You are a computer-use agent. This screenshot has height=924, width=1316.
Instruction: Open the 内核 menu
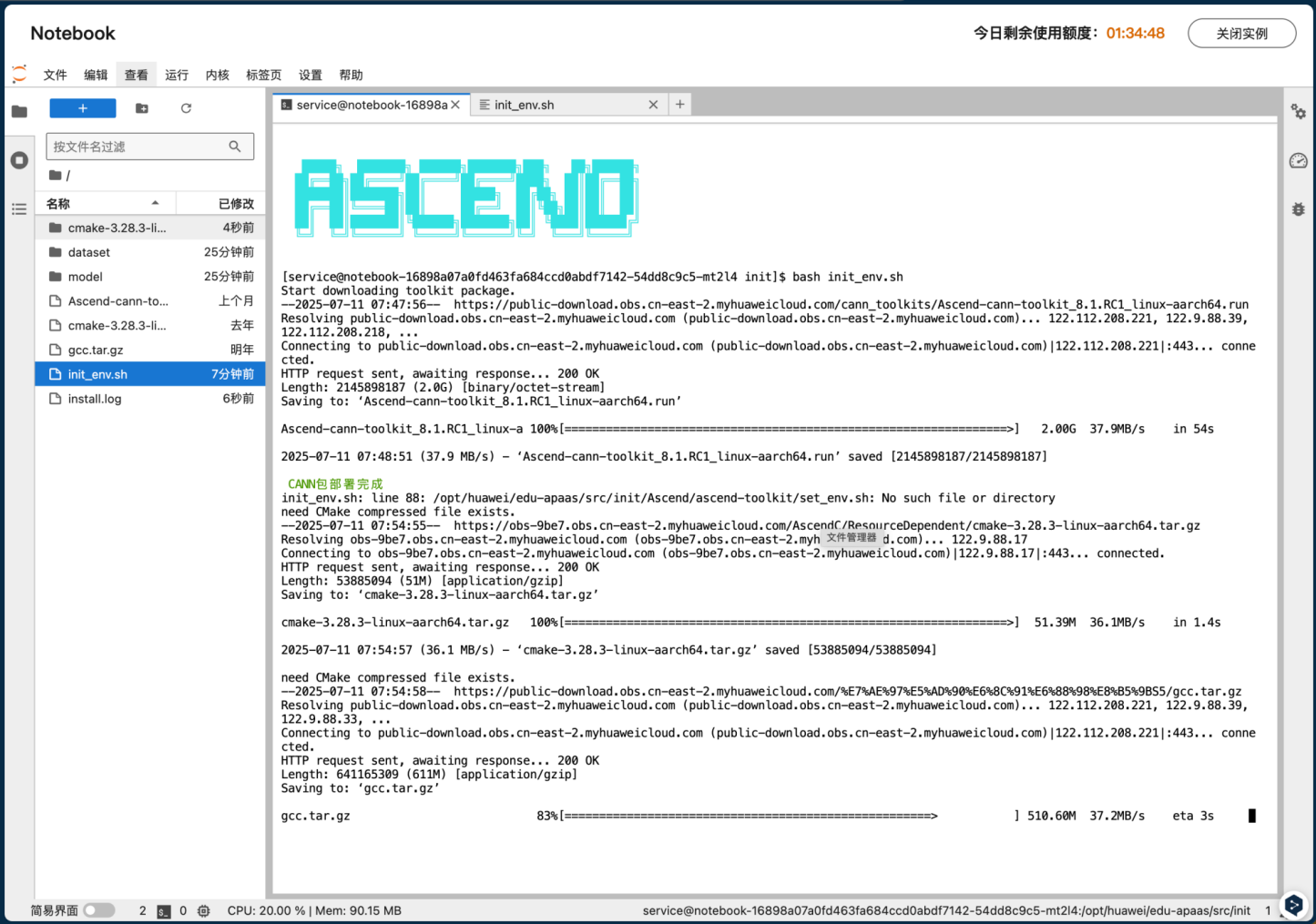(218, 75)
